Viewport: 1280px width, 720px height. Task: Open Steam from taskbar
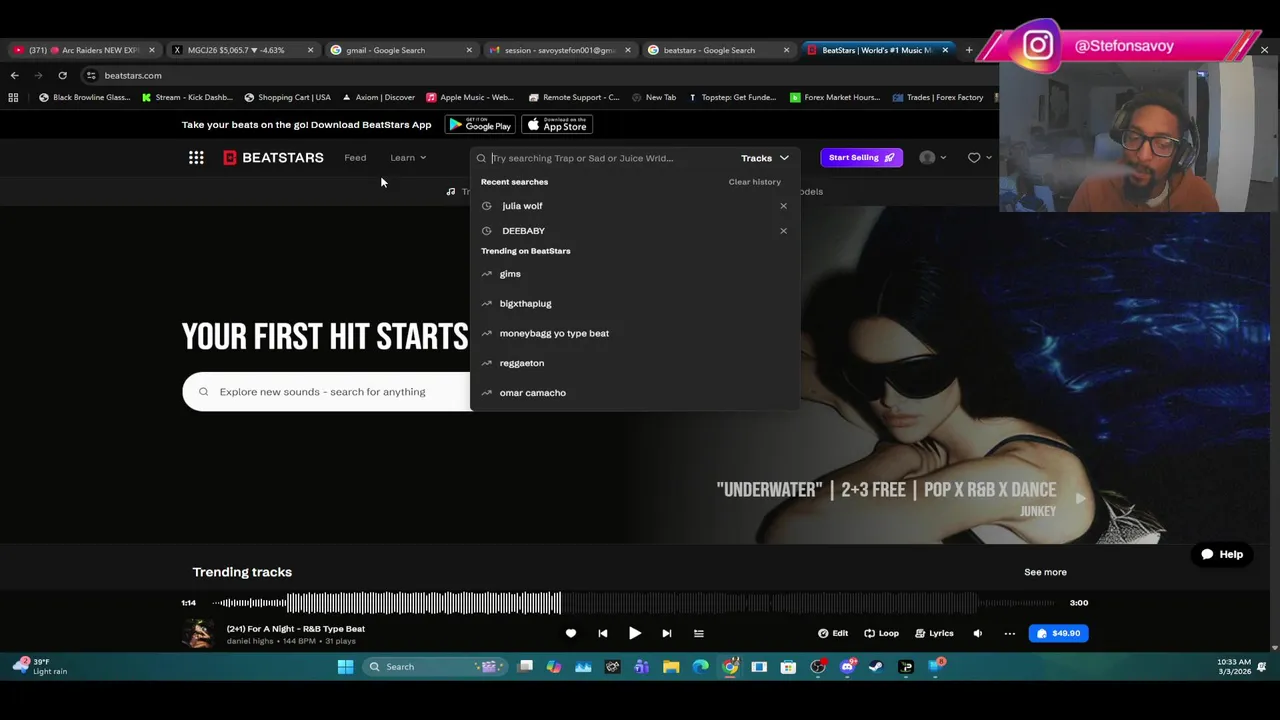(x=876, y=667)
